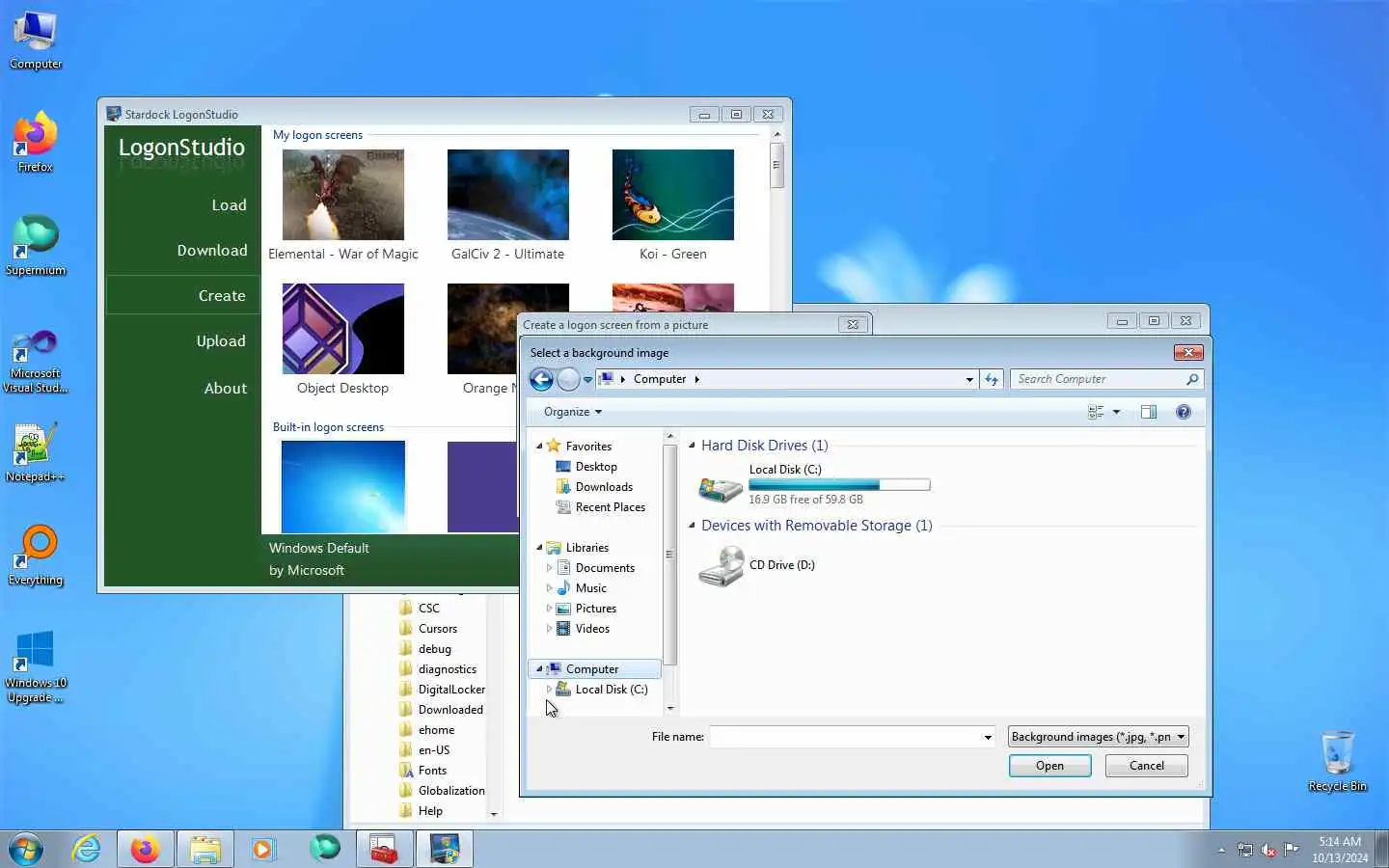Collapse the Libraries tree group

(539, 548)
